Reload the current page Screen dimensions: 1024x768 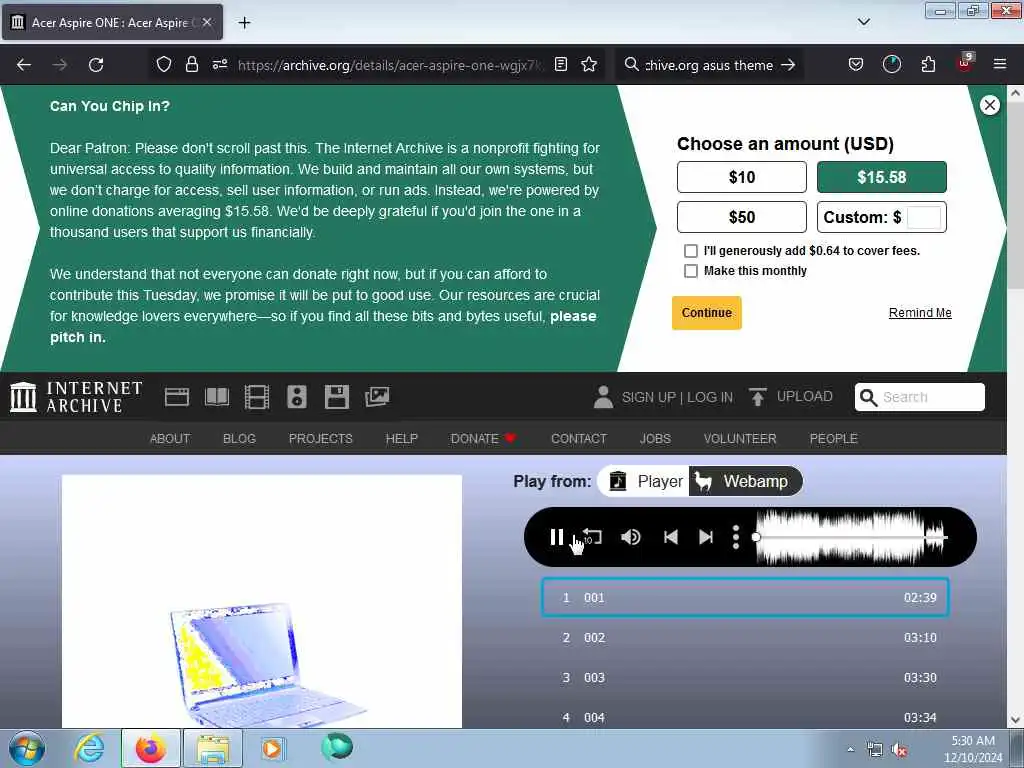tap(96, 65)
